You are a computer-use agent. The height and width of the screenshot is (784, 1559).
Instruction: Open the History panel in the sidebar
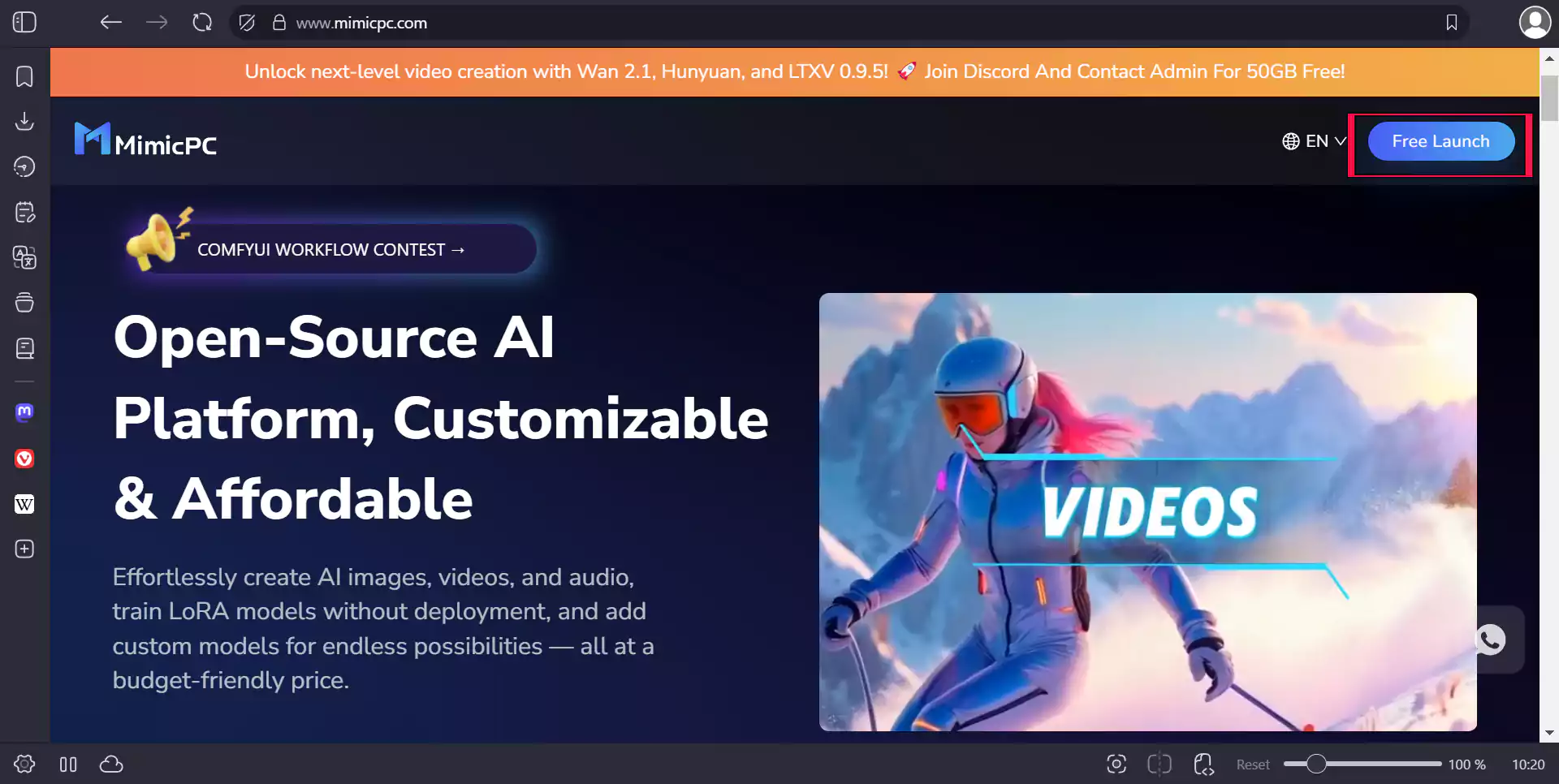click(24, 167)
